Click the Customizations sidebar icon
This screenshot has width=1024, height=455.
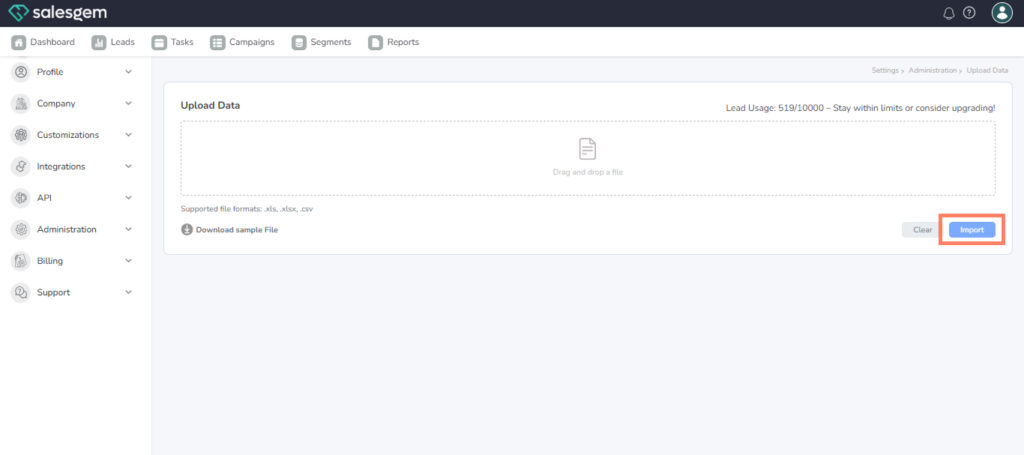21,135
